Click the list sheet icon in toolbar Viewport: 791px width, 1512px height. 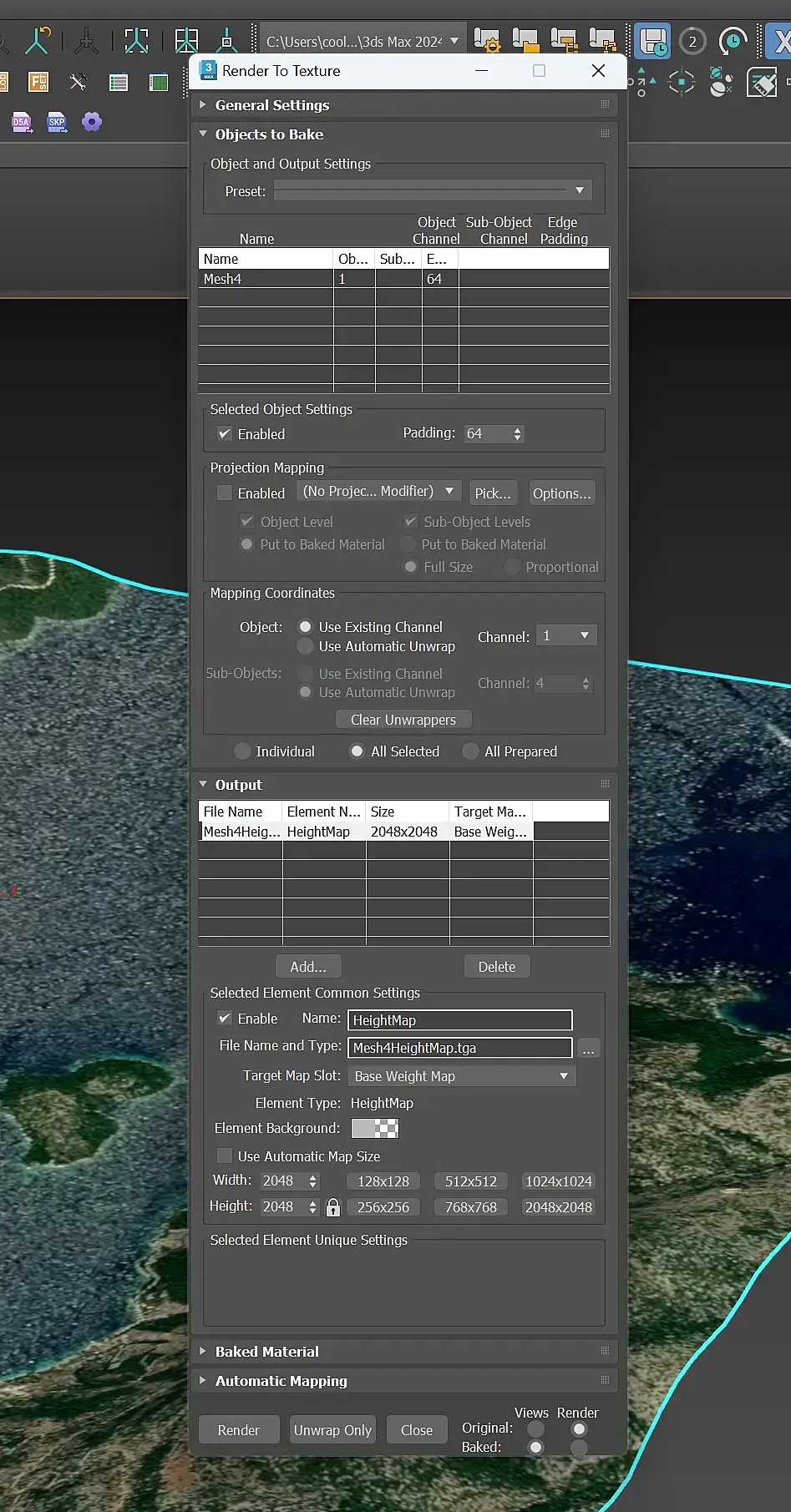[119, 82]
